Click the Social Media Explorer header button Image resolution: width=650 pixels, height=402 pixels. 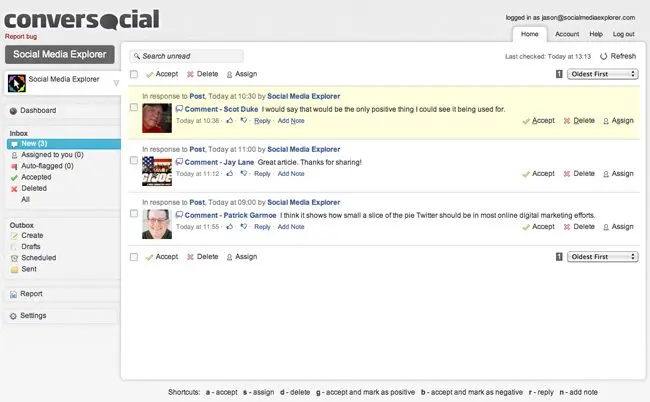60,54
